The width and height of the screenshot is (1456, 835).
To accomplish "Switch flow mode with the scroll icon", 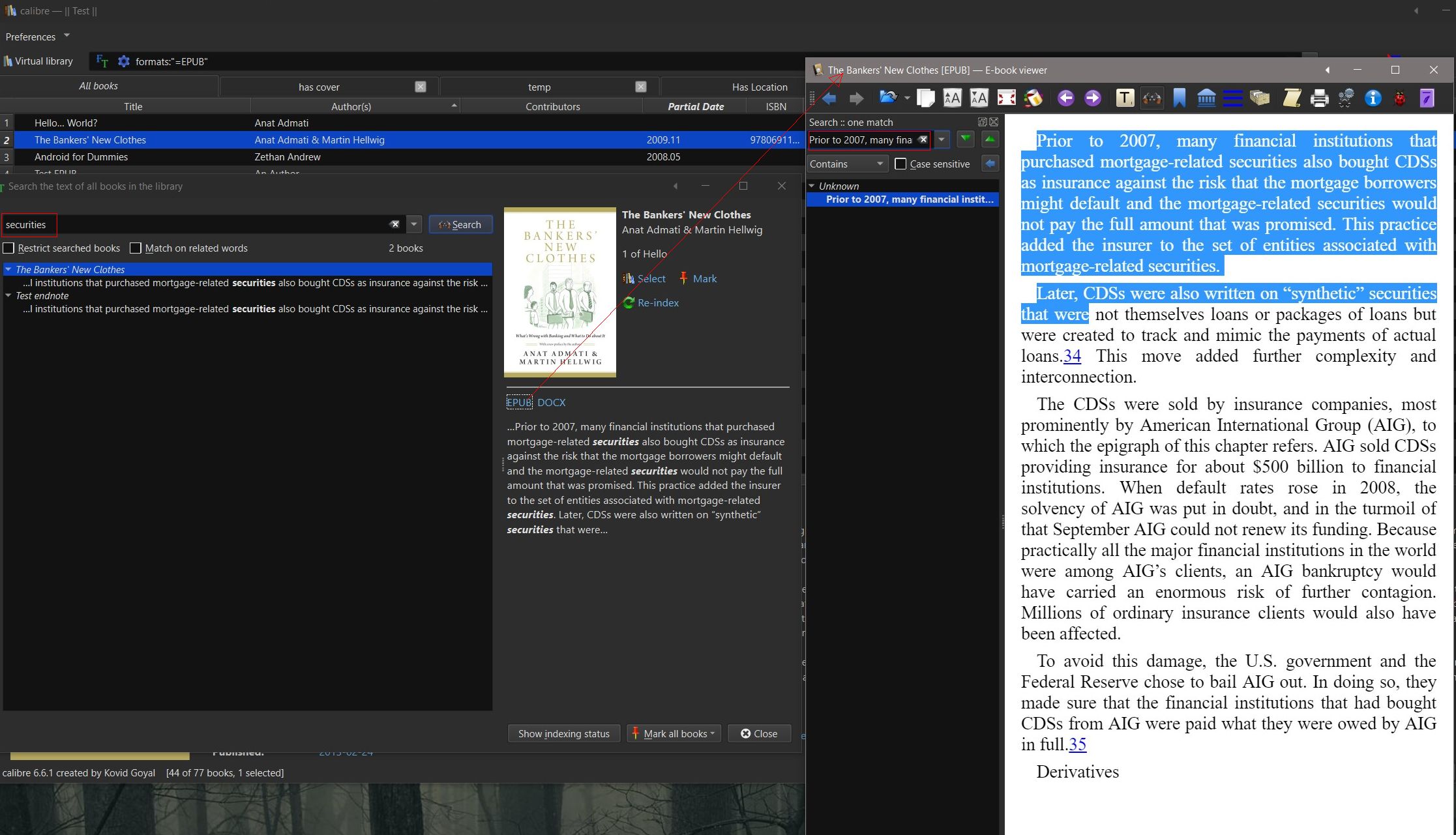I will [1292, 98].
